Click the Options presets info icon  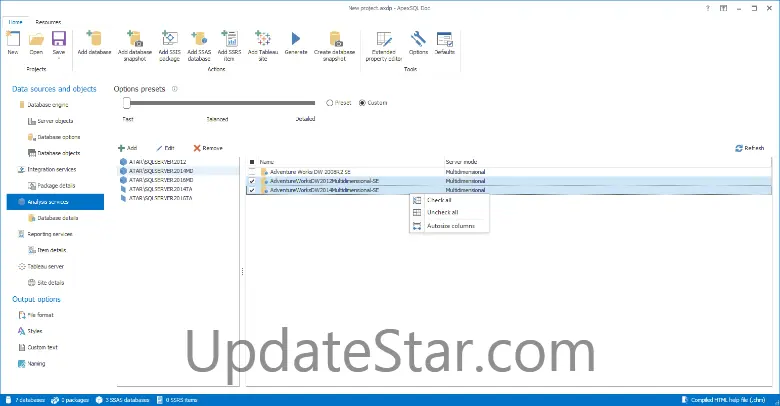pos(175,89)
